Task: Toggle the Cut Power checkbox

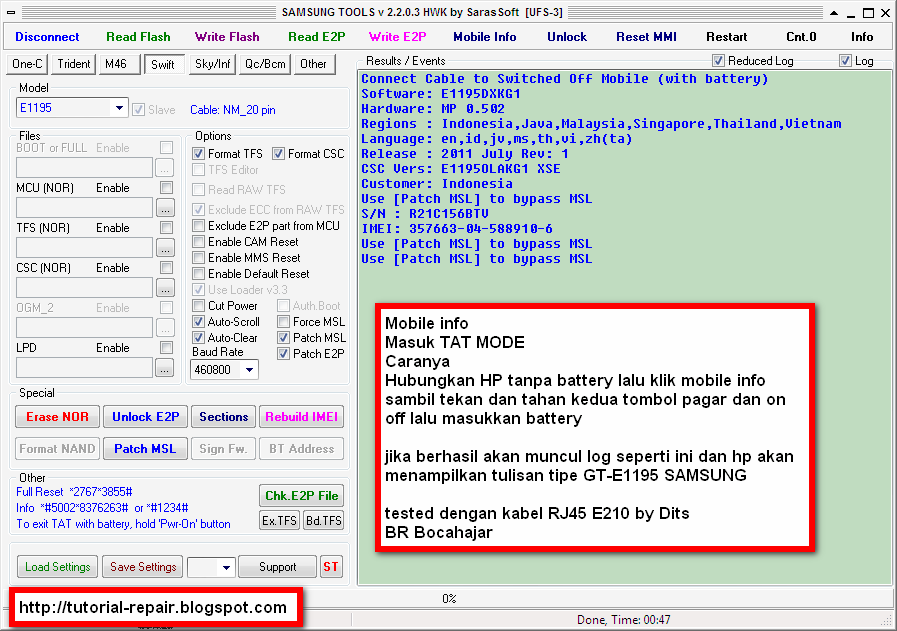Action: click(199, 306)
